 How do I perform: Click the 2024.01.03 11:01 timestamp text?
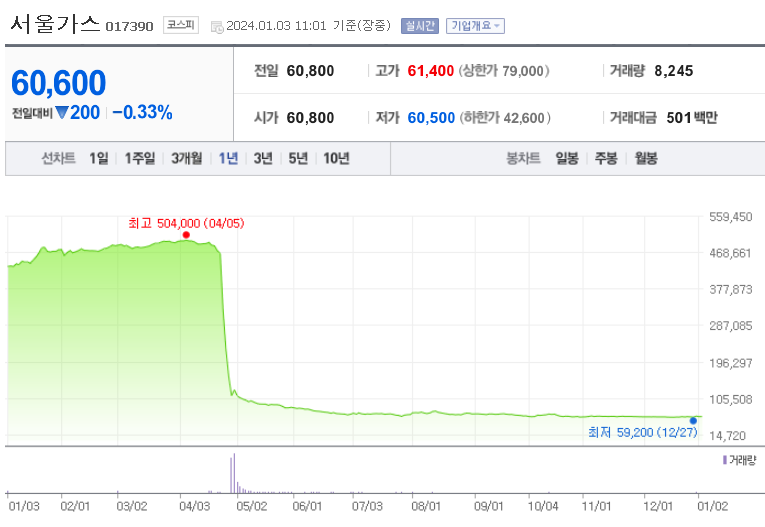pyautogui.click(x=276, y=26)
